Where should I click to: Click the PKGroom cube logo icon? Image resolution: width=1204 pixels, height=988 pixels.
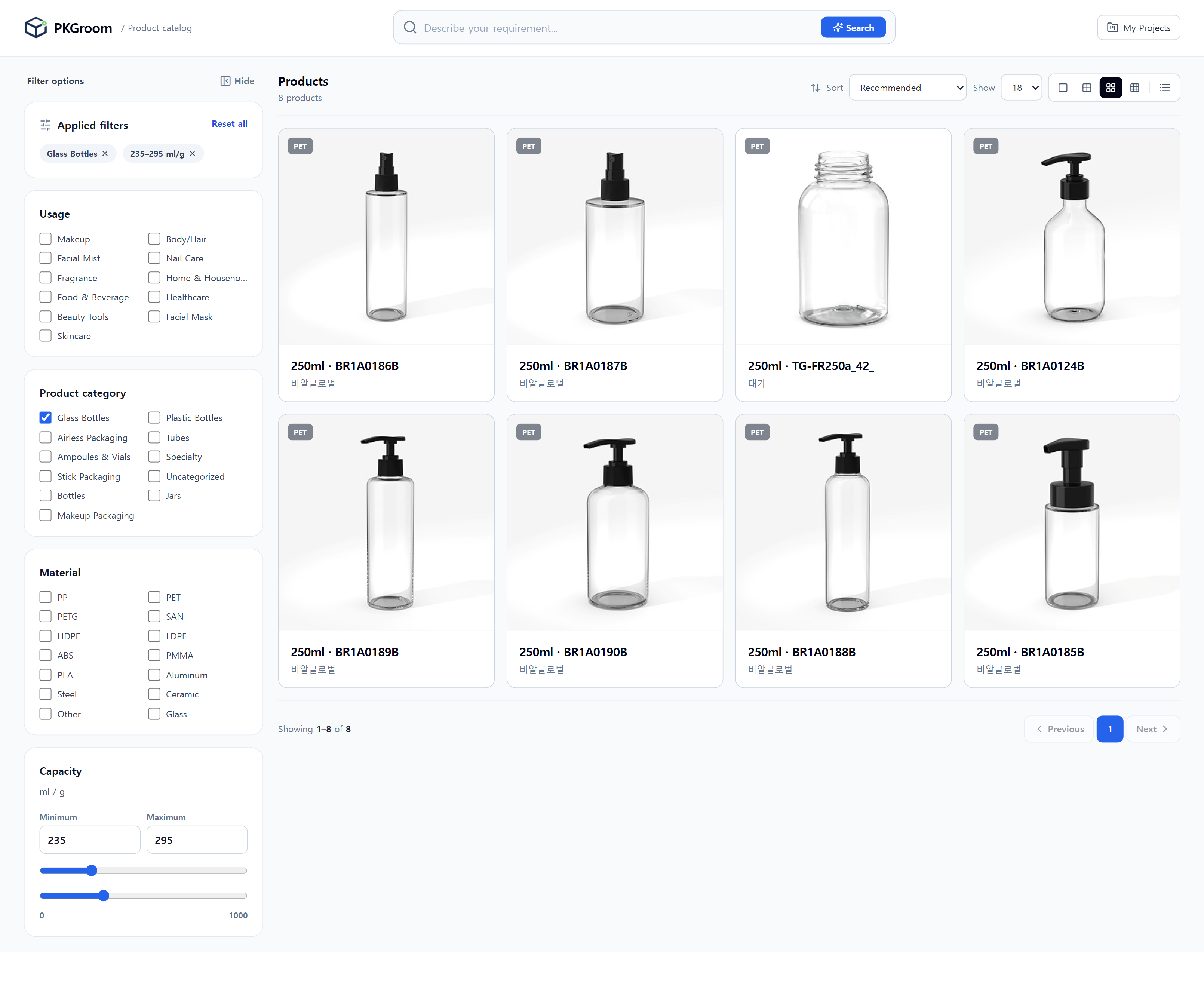[36, 27]
